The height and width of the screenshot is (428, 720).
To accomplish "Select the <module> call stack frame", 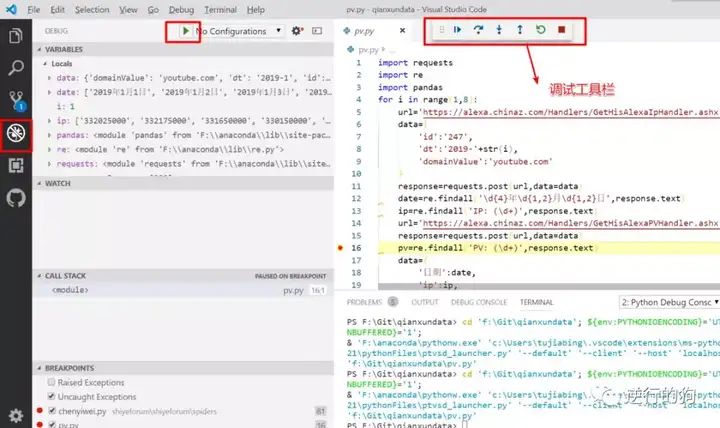I will click(184, 290).
